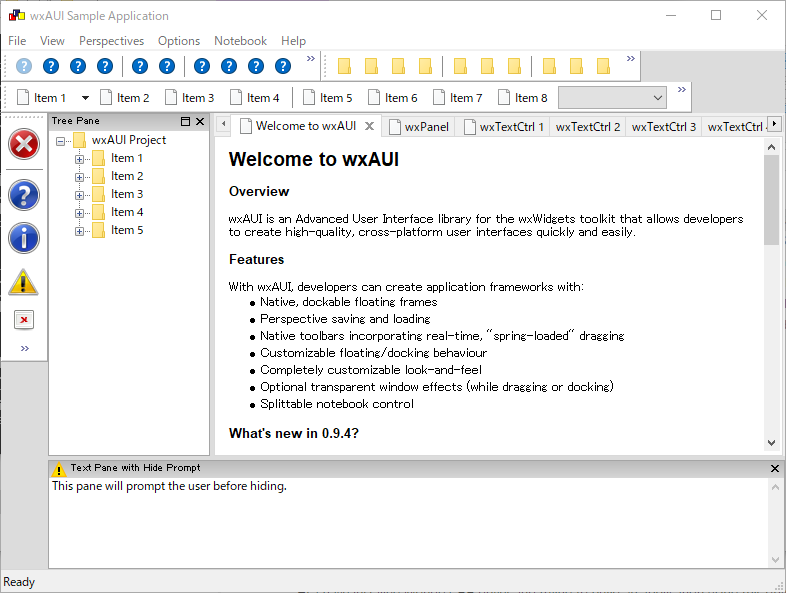Click the welcome page vertical scrollbar thumb

(771, 200)
